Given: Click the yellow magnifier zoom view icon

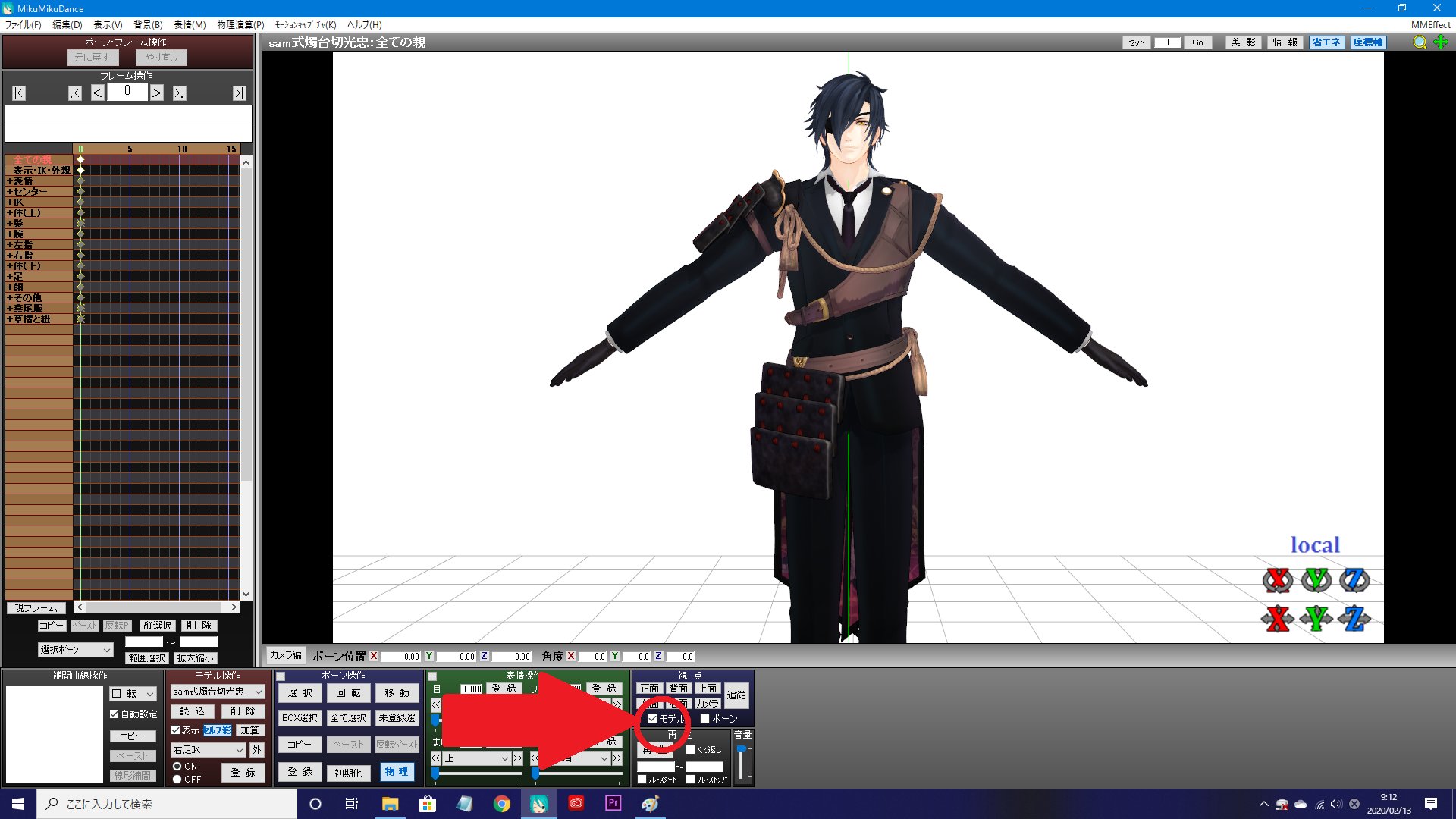Looking at the screenshot, I should click(1420, 42).
